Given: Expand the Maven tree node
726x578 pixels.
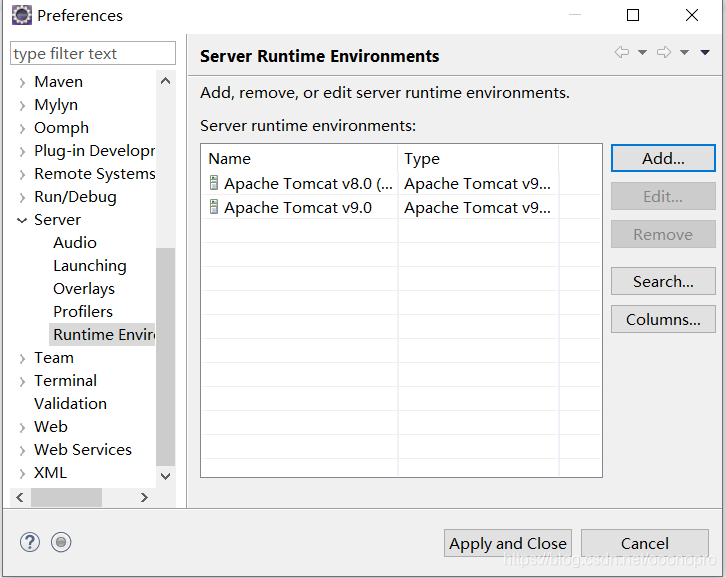Looking at the screenshot, I should (x=22, y=83).
